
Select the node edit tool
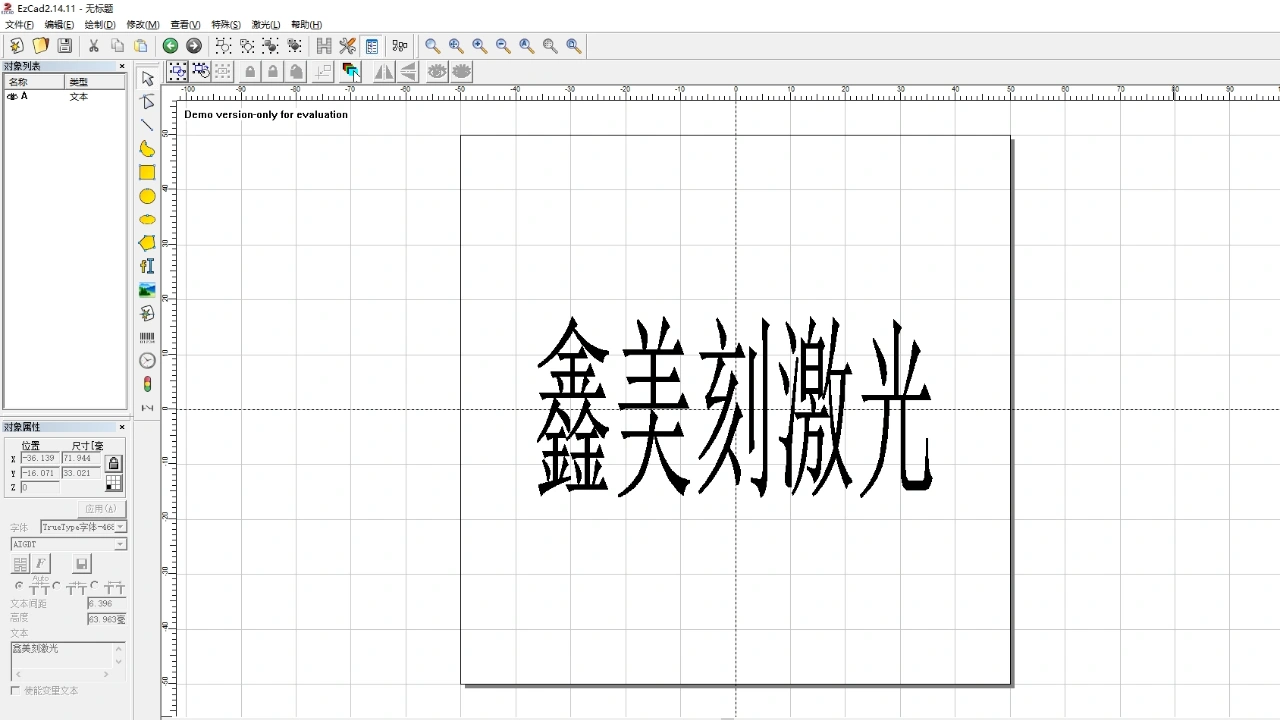[147, 102]
